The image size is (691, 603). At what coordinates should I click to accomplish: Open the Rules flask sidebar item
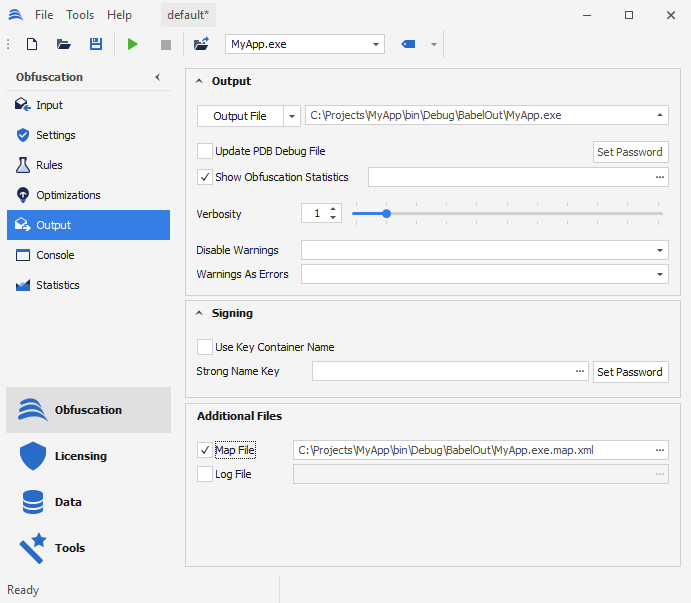coord(49,165)
